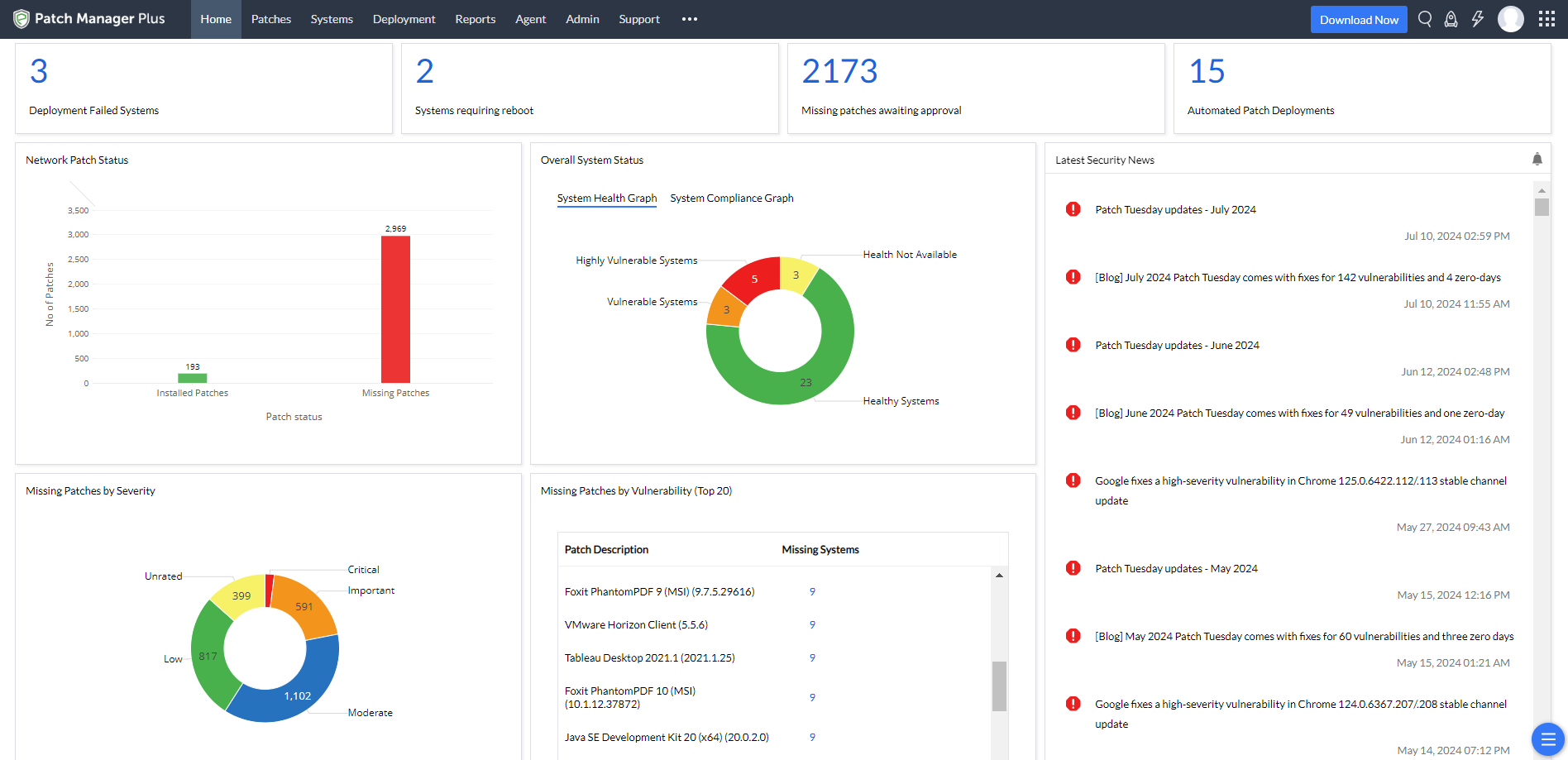Open the apps grid icon top right
The width and height of the screenshot is (1568, 760).
coord(1546,18)
